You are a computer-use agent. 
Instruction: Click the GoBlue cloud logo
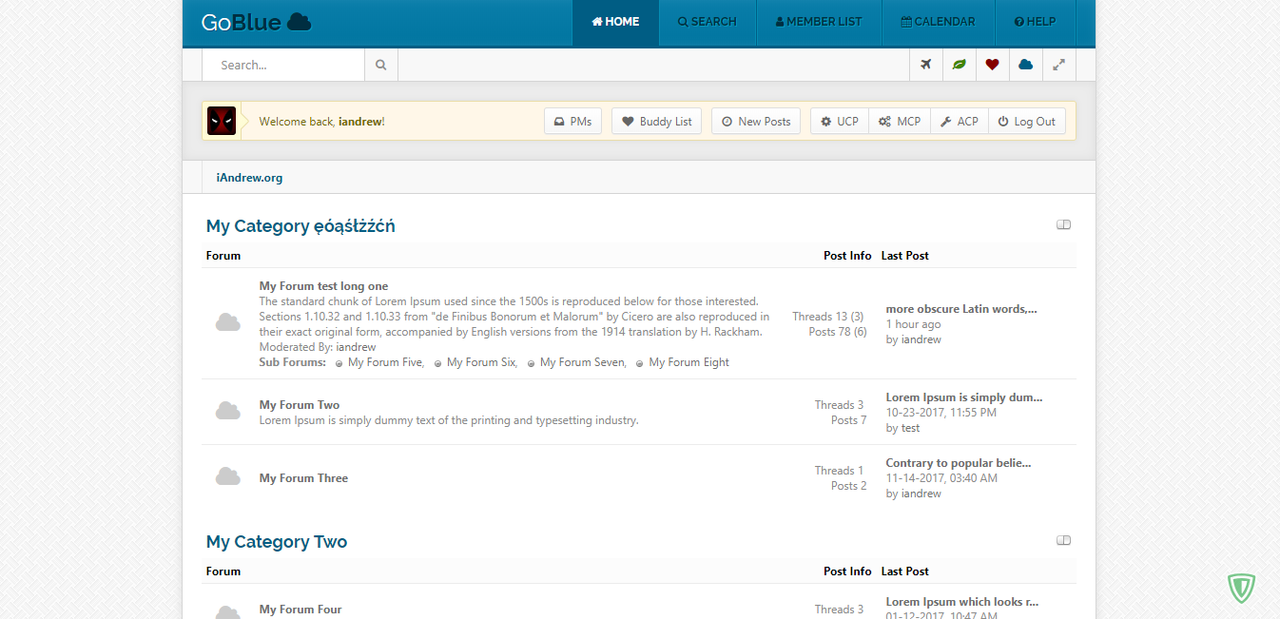coord(256,21)
